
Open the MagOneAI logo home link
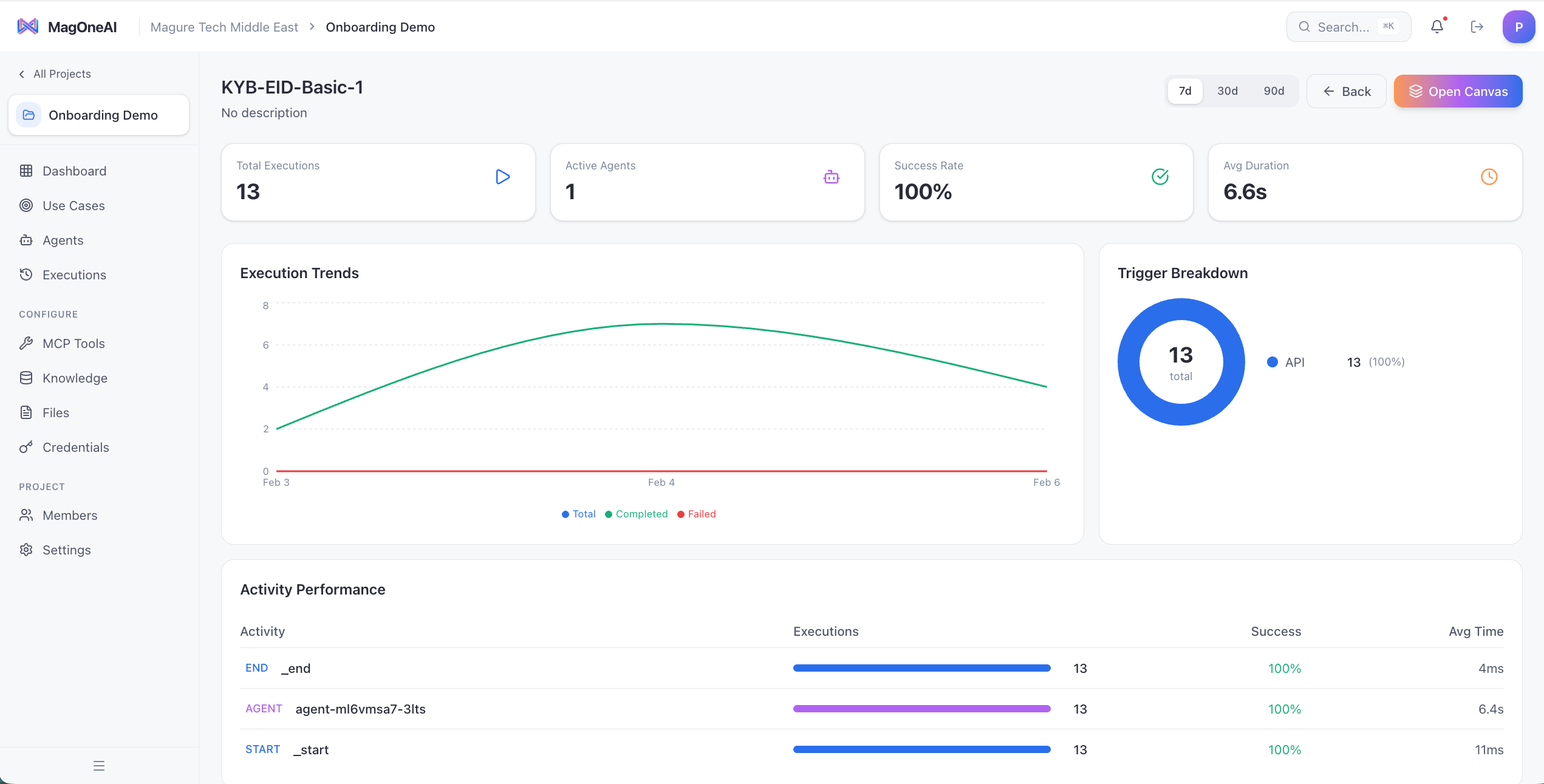[67, 26]
